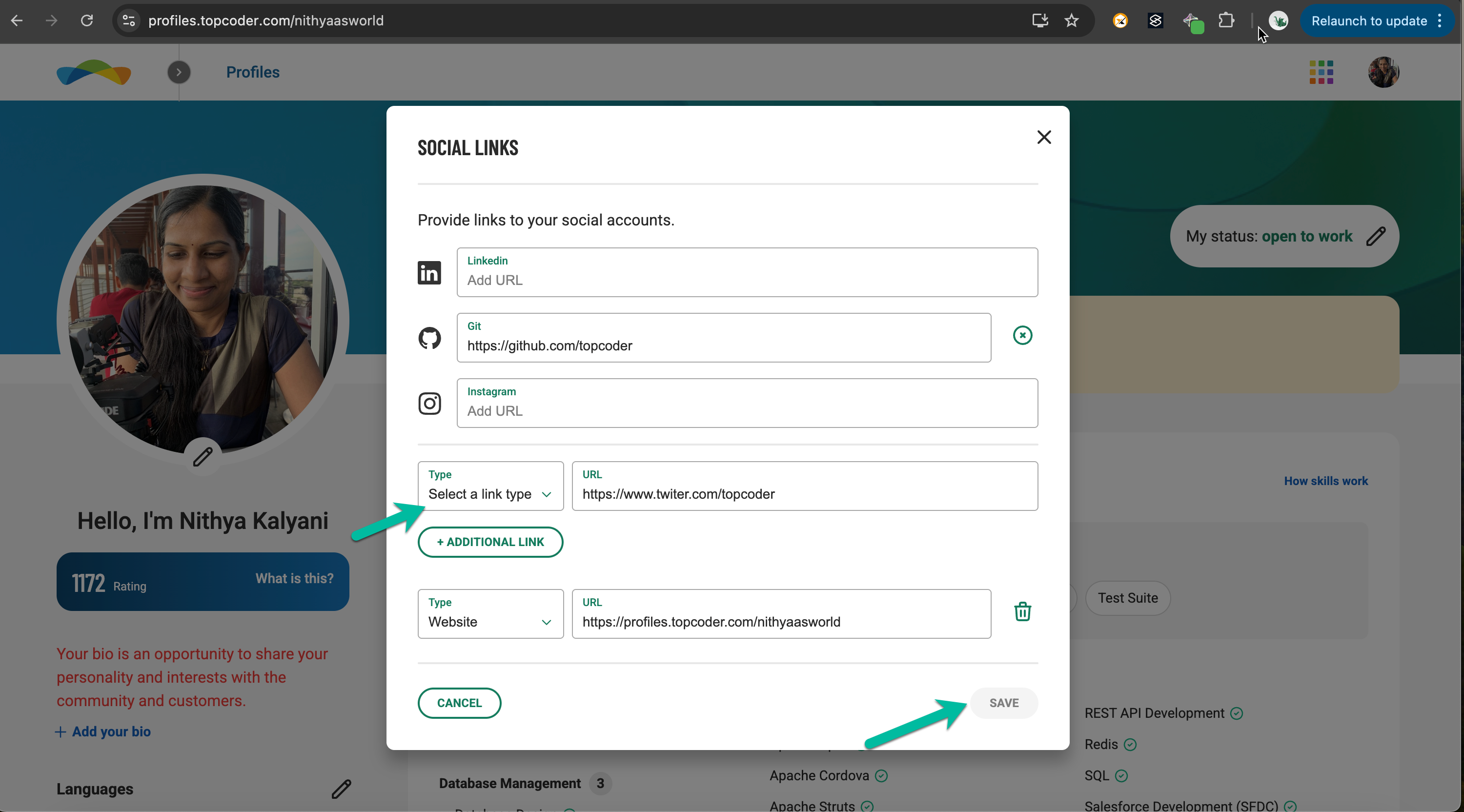Open the How skills work link
Viewport: 1464px width, 812px height.
1325,481
